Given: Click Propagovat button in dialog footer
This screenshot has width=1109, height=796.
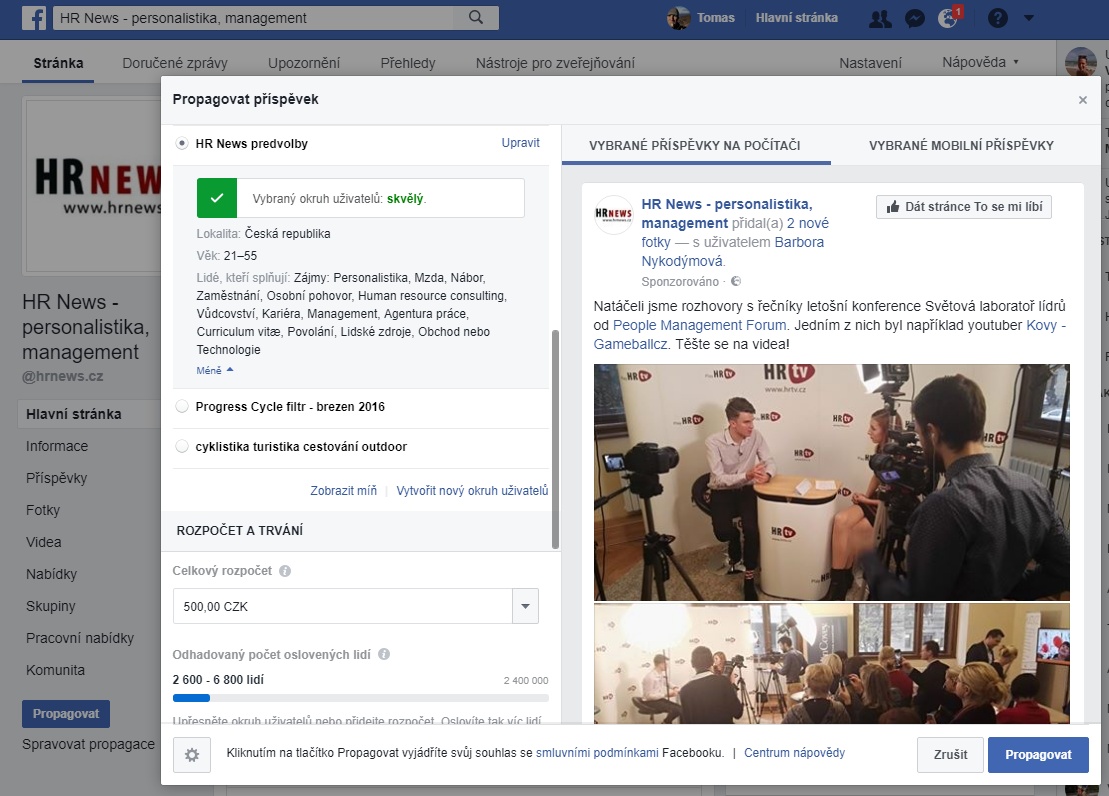Looking at the screenshot, I should tap(1038, 755).
